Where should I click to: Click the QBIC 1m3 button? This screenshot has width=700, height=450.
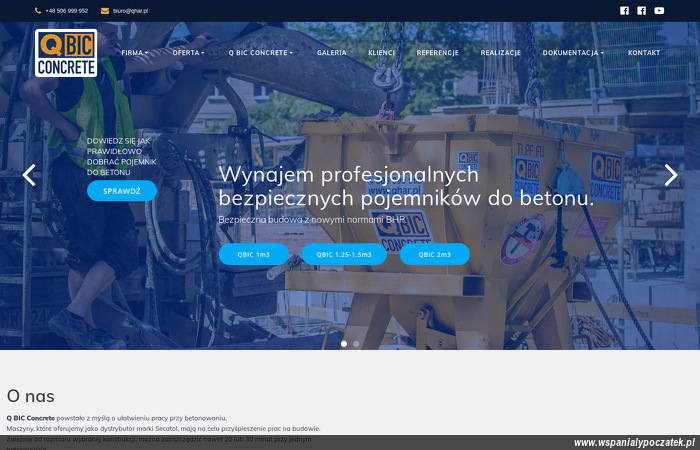click(x=254, y=254)
